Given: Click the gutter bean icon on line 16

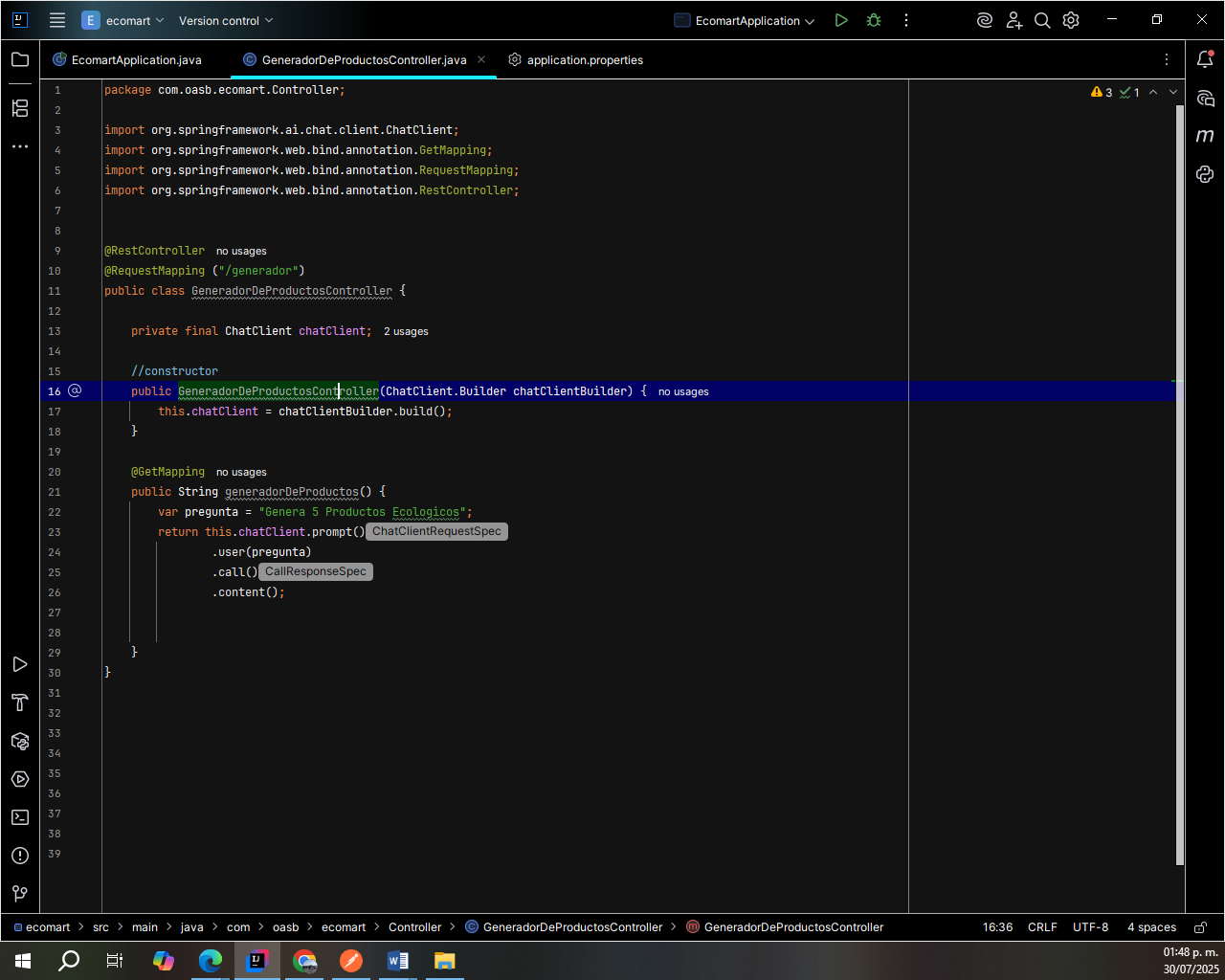Looking at the screenshot, I should [76, 390].
